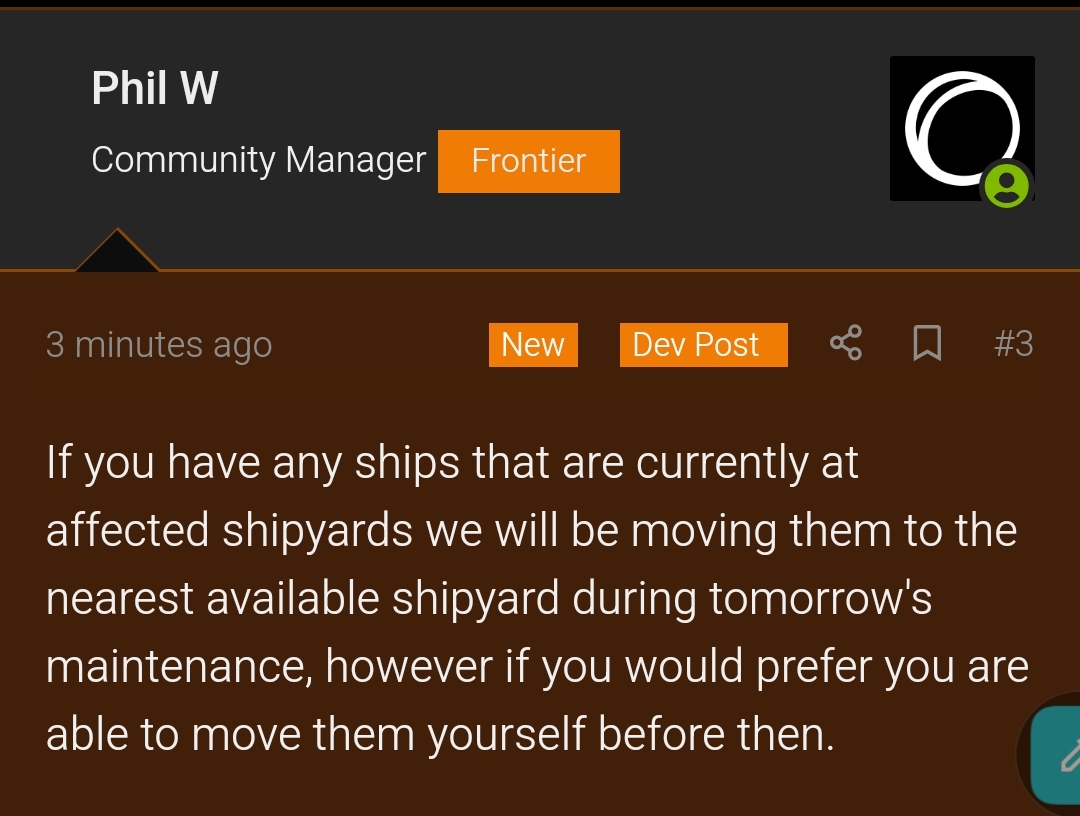Select the New post label
Viewport: 1080px width, 816px height.
(533, 344)
